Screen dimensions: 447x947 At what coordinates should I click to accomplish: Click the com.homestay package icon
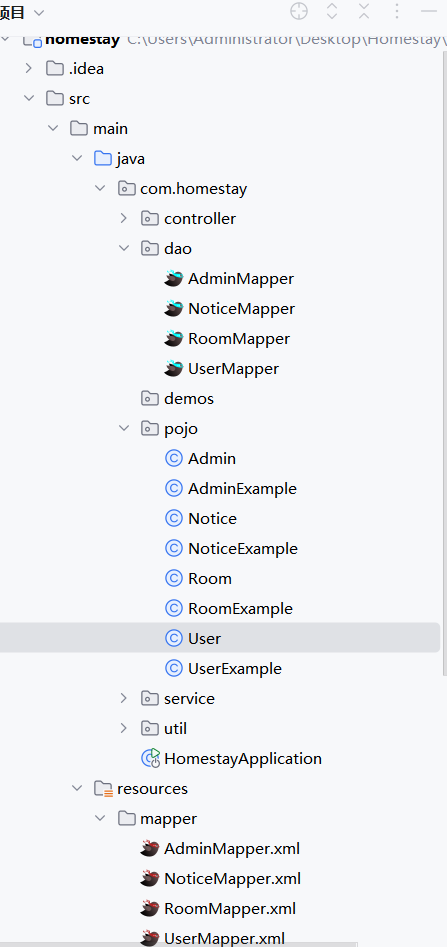pos(126,188)
